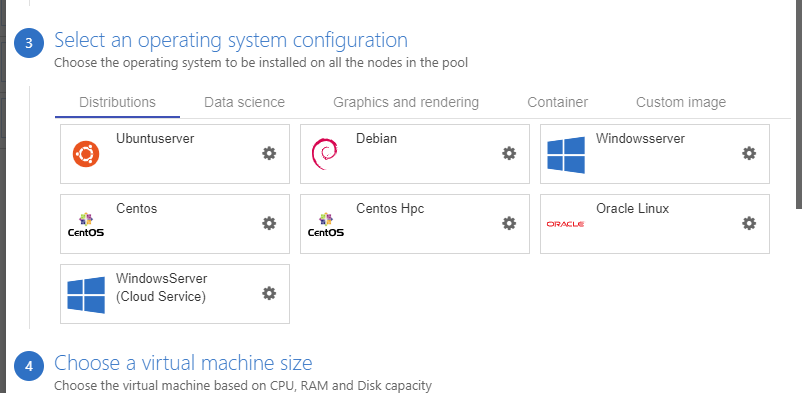The image size is (802, 393).
Task: Click 'Select an operating system configuration' heading
Action: (231, 40)
